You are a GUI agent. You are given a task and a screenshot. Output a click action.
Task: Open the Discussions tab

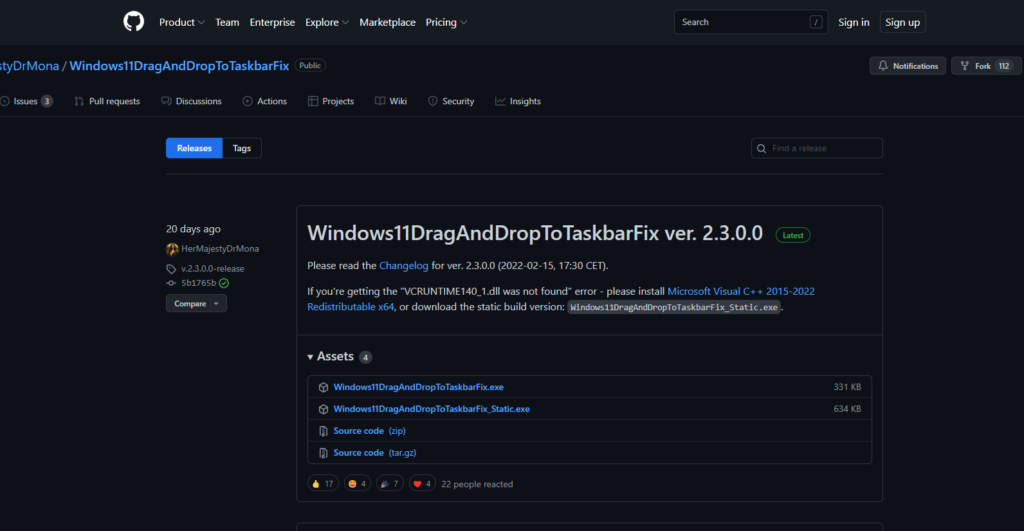(x=191, y=101)
